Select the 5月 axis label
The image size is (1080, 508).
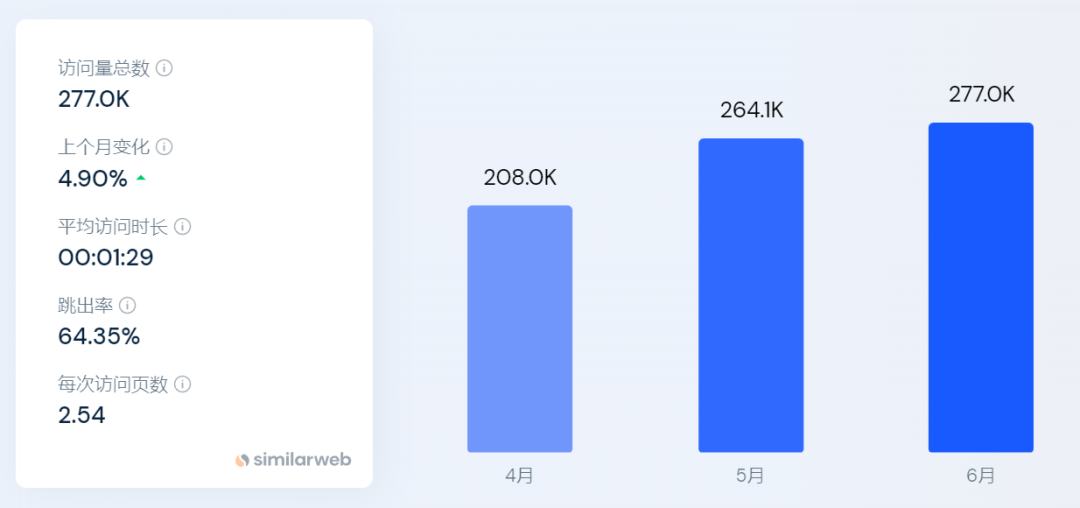click(750, 476)
